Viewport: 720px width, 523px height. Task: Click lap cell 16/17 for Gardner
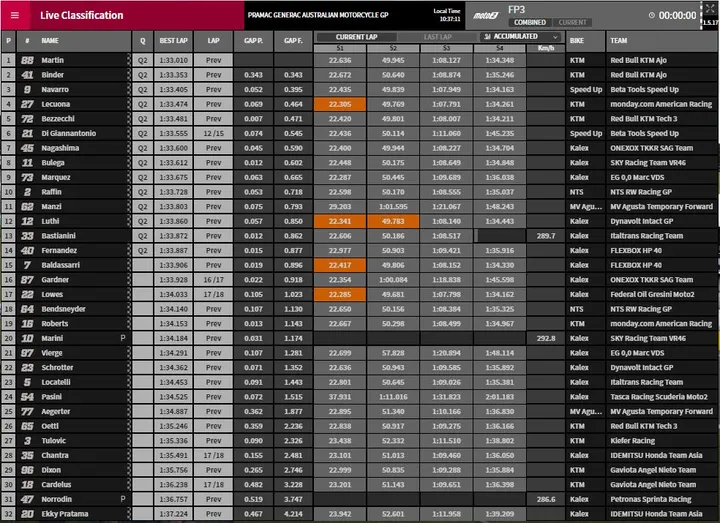[x=214, y=280]
